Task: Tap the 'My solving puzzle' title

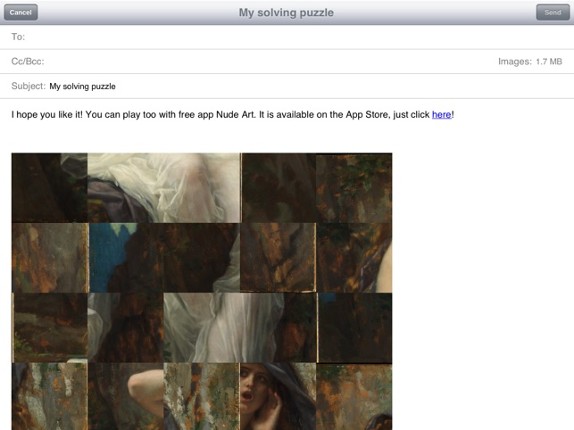Action: coord(286,12)
